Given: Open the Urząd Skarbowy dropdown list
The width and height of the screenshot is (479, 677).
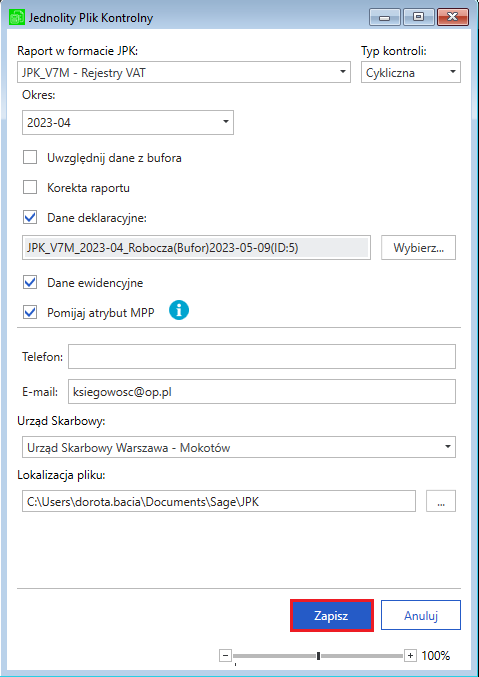Looking at the screenshot, I should [x=239, y=447].
